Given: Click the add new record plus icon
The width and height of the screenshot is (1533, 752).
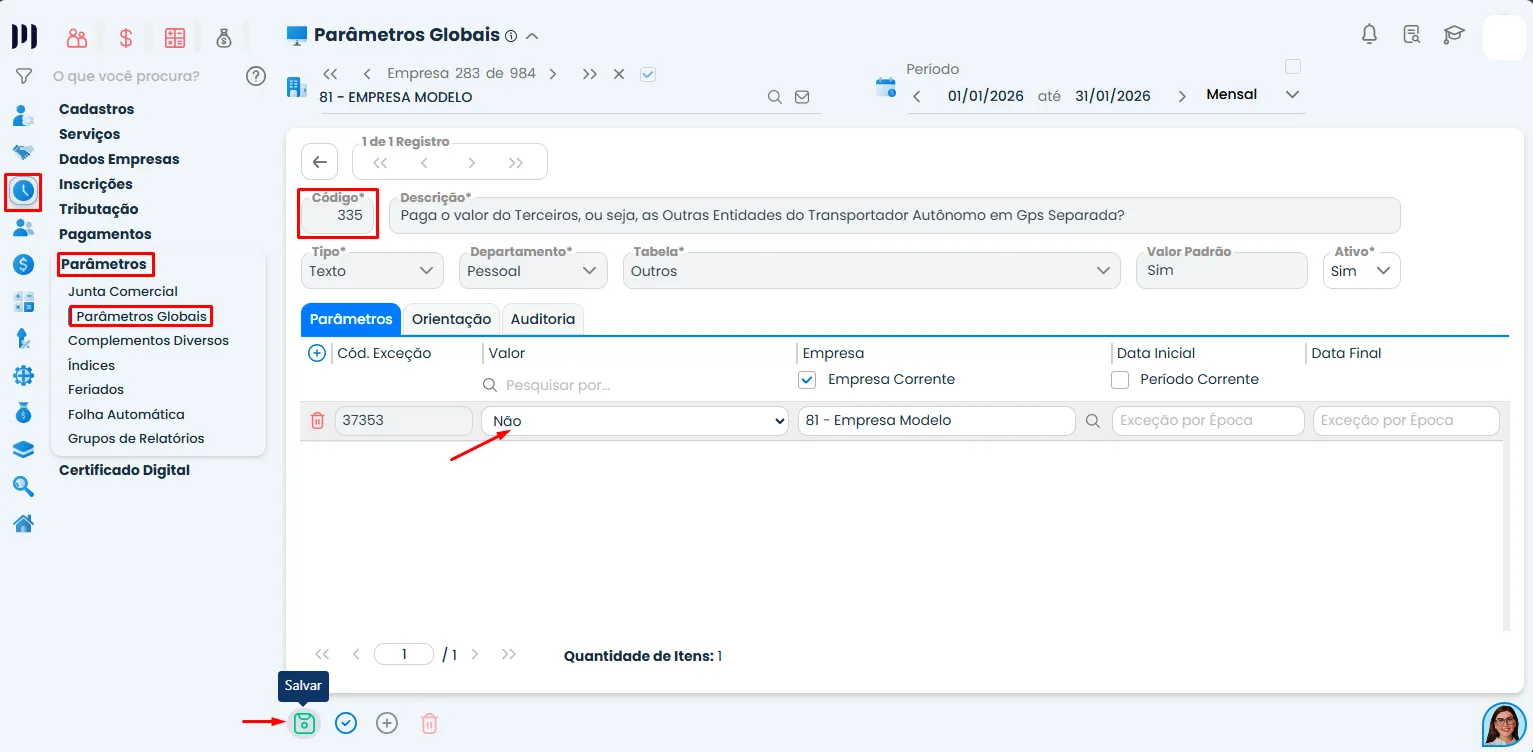Looking at the screenshot, I should 387,723.
